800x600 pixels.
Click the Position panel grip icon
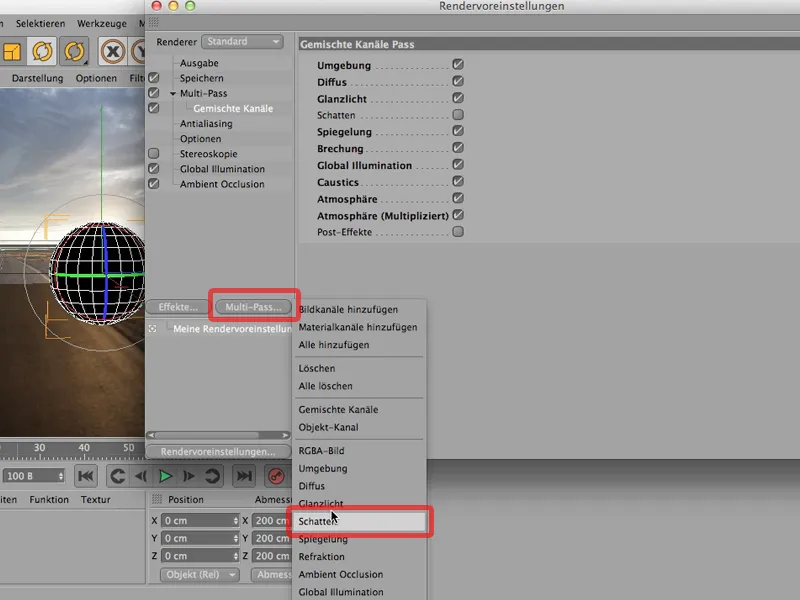pyautogui.click(x=157, y=499)
